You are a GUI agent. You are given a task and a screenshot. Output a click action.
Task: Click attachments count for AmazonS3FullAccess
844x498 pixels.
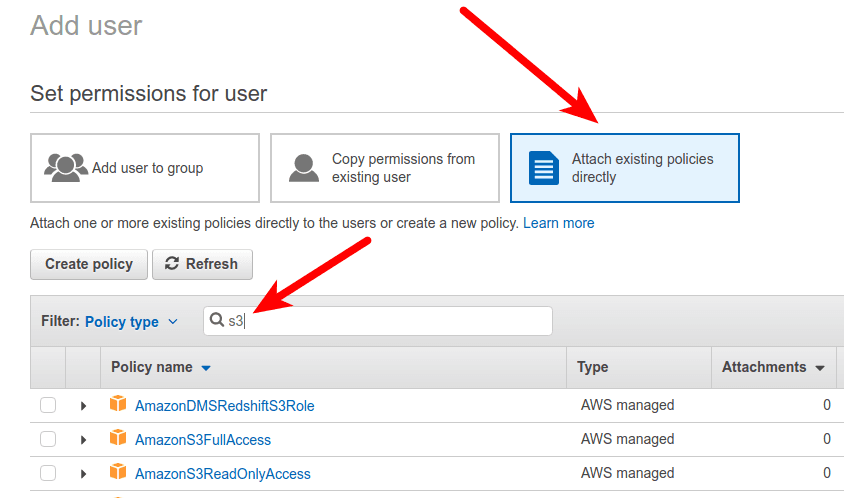(x=827, y=439)
